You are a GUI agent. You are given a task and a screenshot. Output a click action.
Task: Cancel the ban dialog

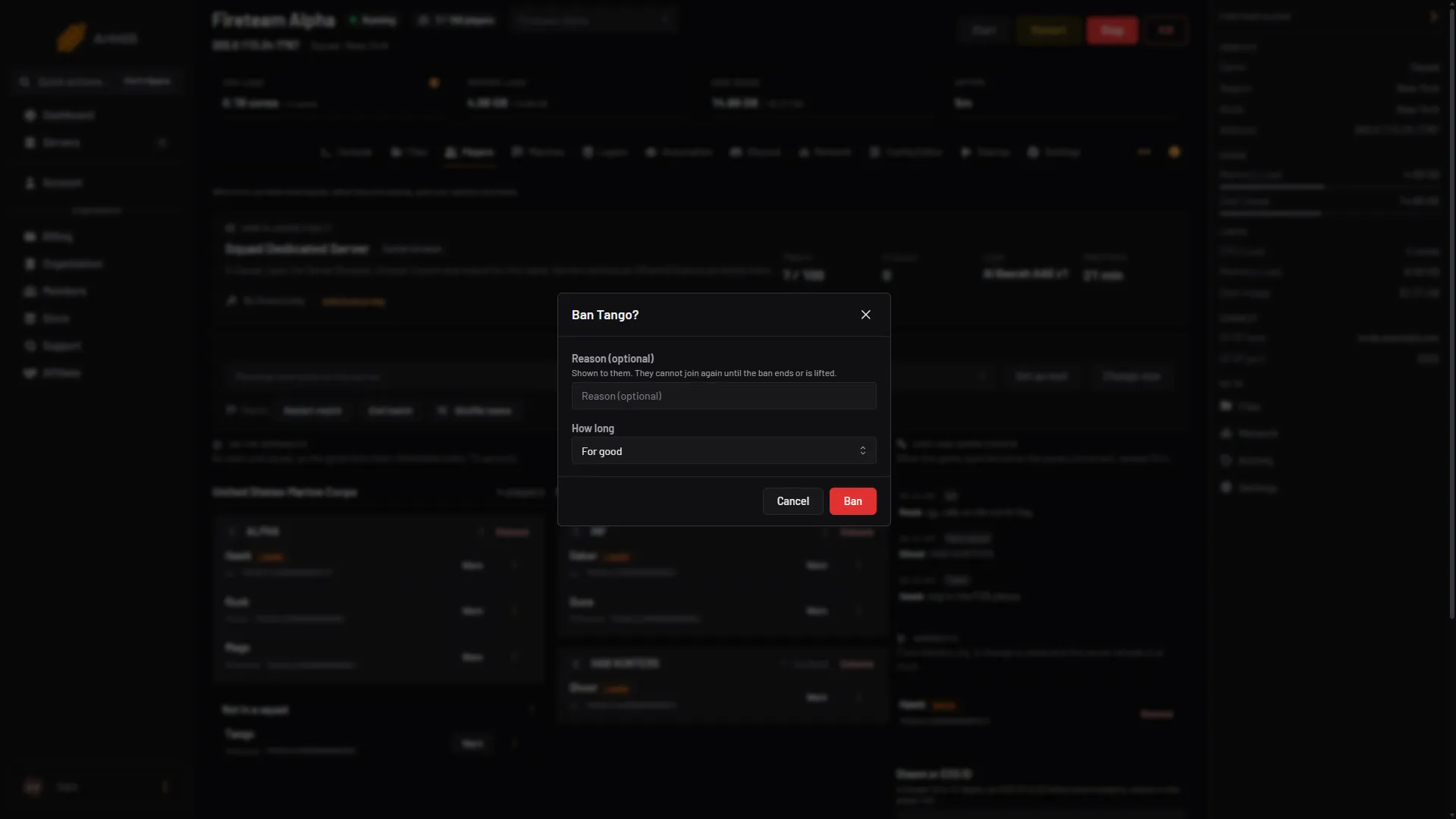(x=792, y=501)
